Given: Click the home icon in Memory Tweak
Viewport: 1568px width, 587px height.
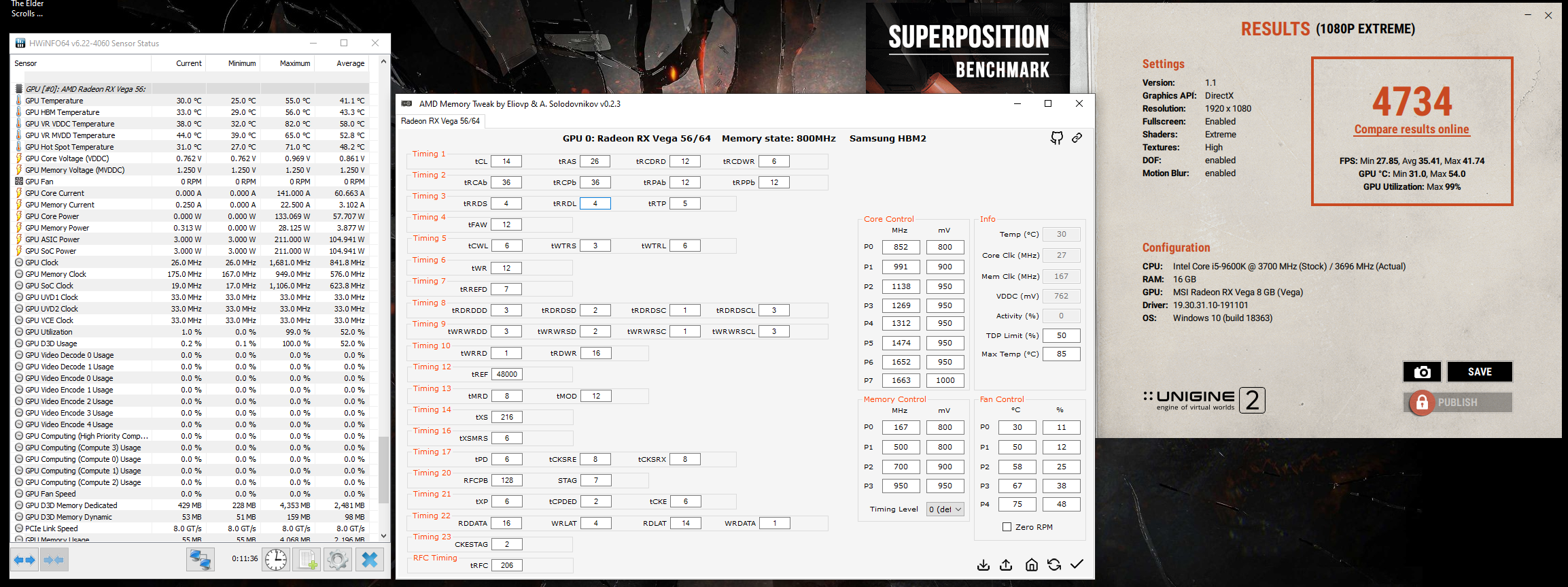Looking at the screenshot, I should coord(1031,565).
